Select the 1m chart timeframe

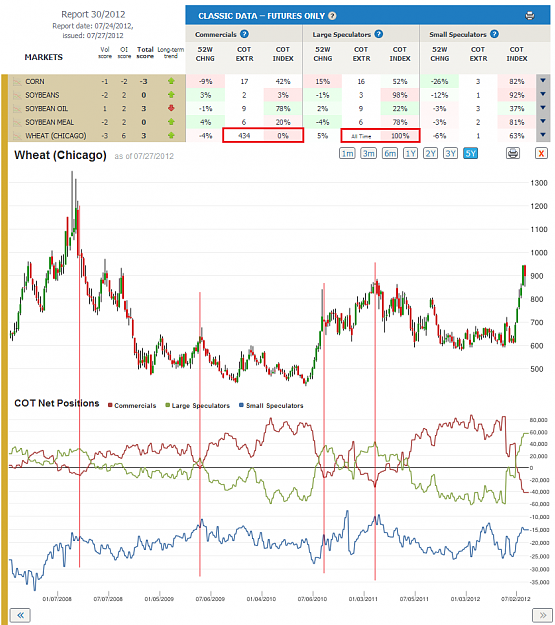(x=347, y=153)
